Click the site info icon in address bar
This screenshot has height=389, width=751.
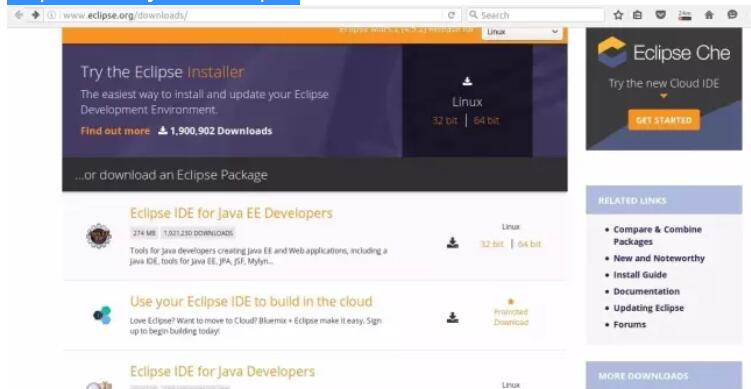pyautogui.click(x=51, y=15)
